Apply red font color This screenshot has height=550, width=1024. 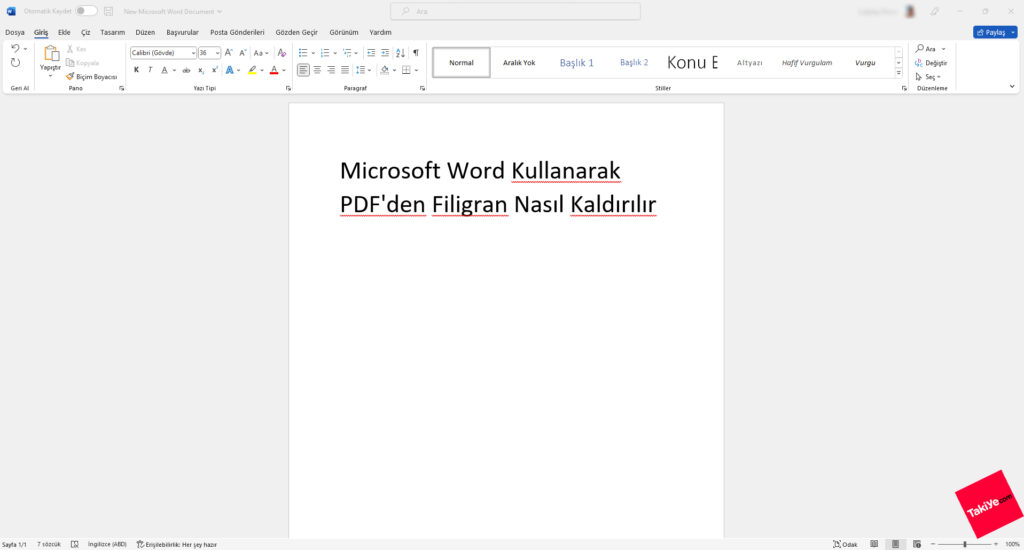click(x=274, y=70)
